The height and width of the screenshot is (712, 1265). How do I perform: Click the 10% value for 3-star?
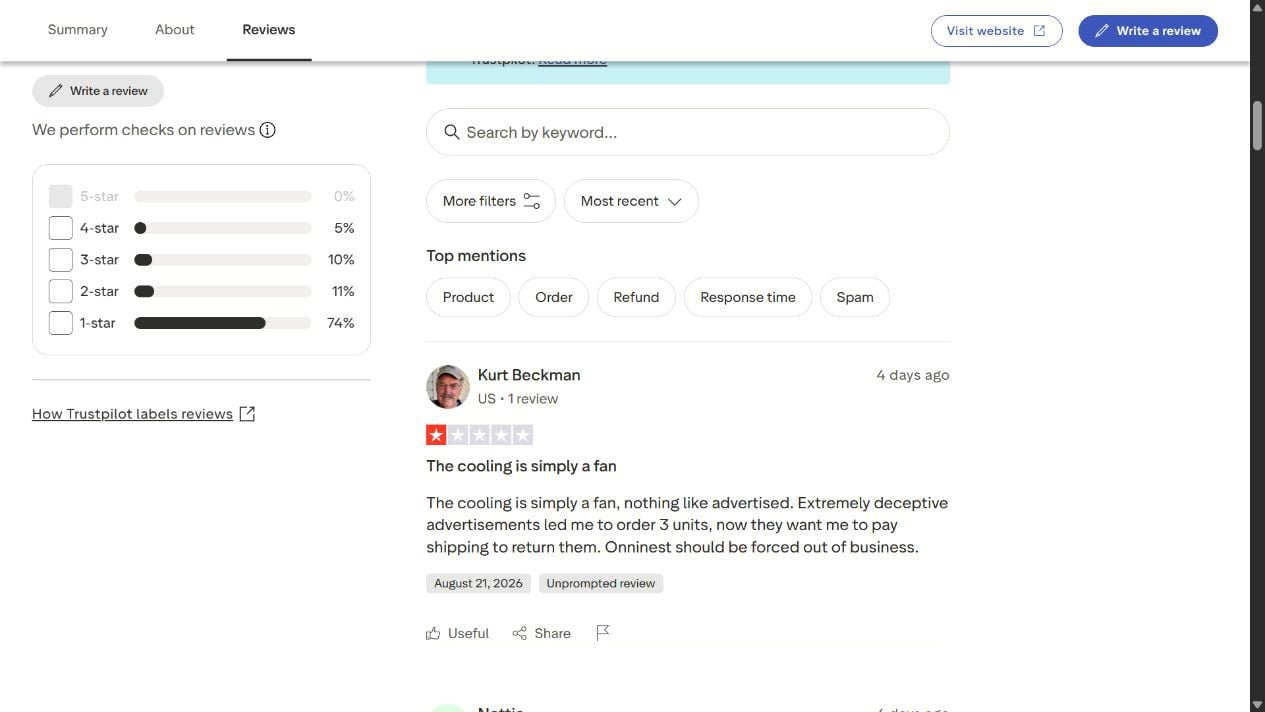341,260
